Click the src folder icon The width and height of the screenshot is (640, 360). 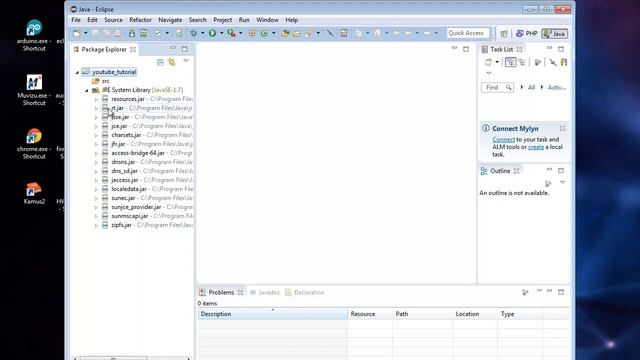96,81
